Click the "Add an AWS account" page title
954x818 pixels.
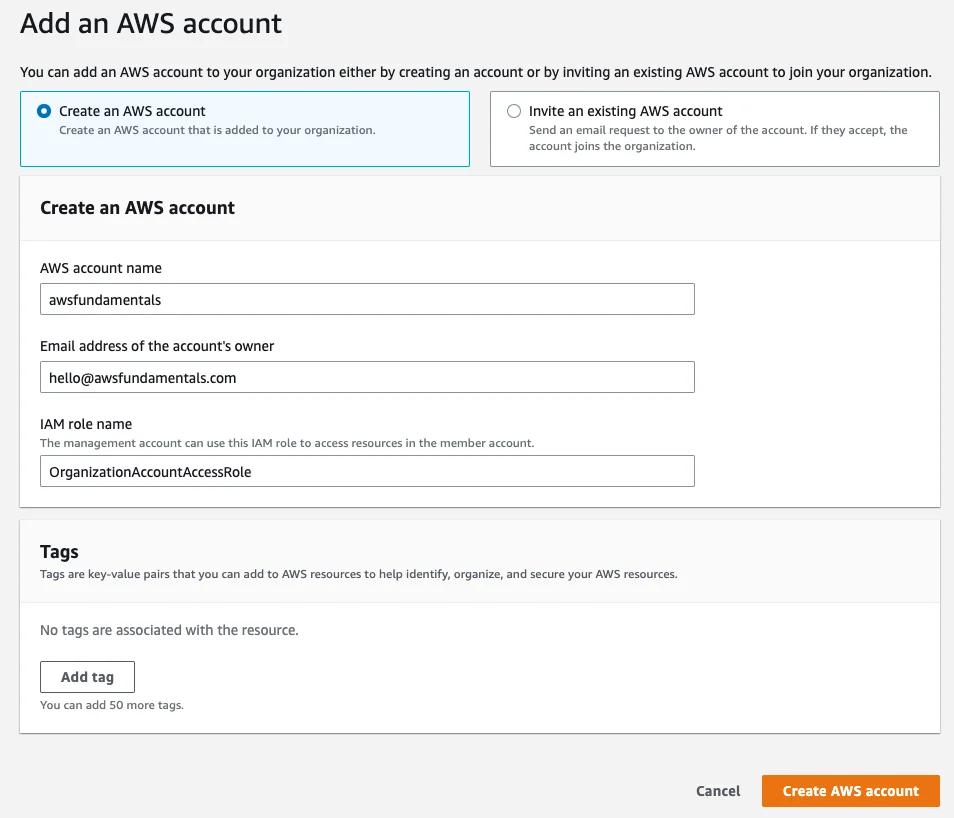click(151, 24)
